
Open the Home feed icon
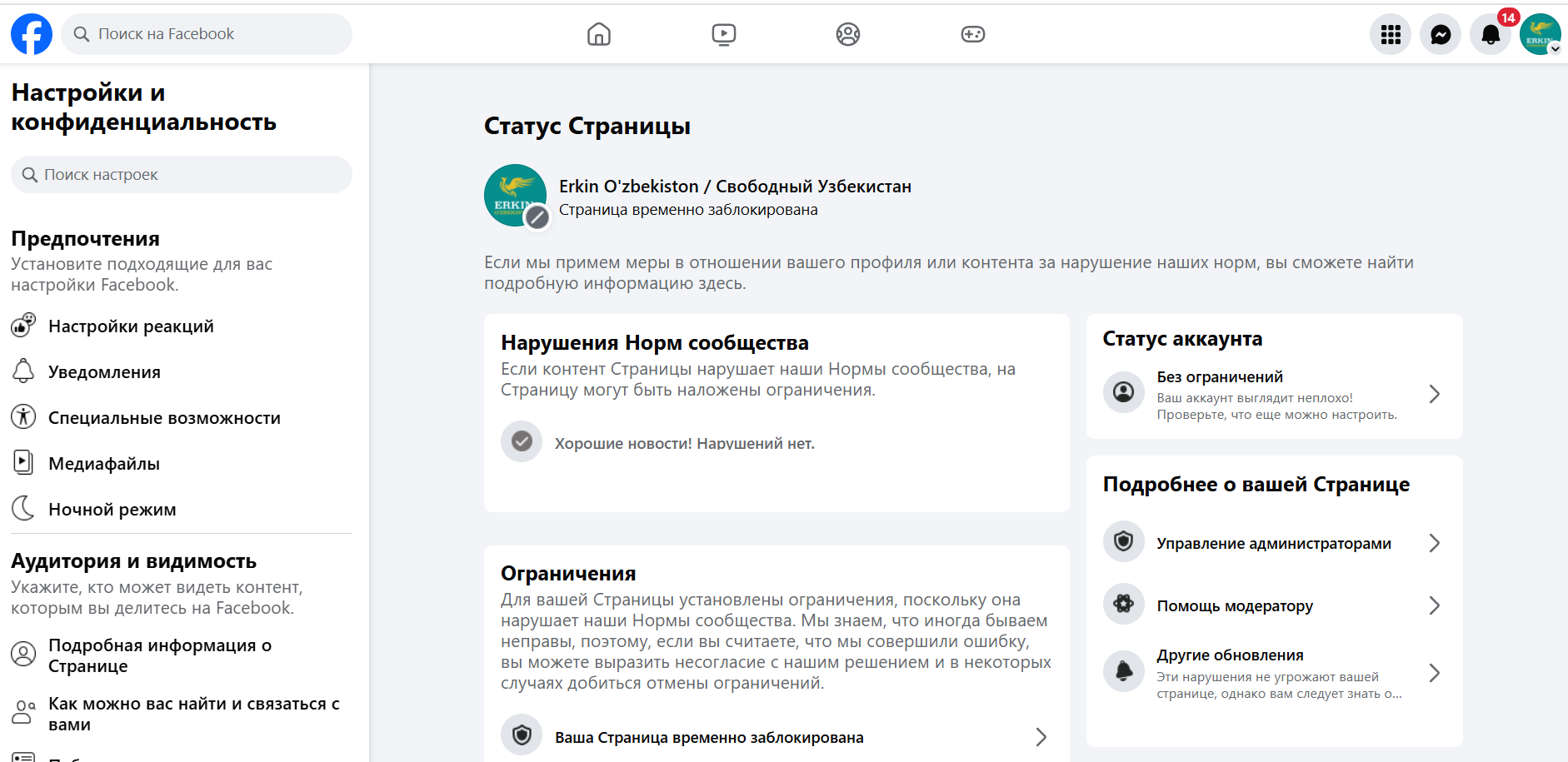click(598, 34)
